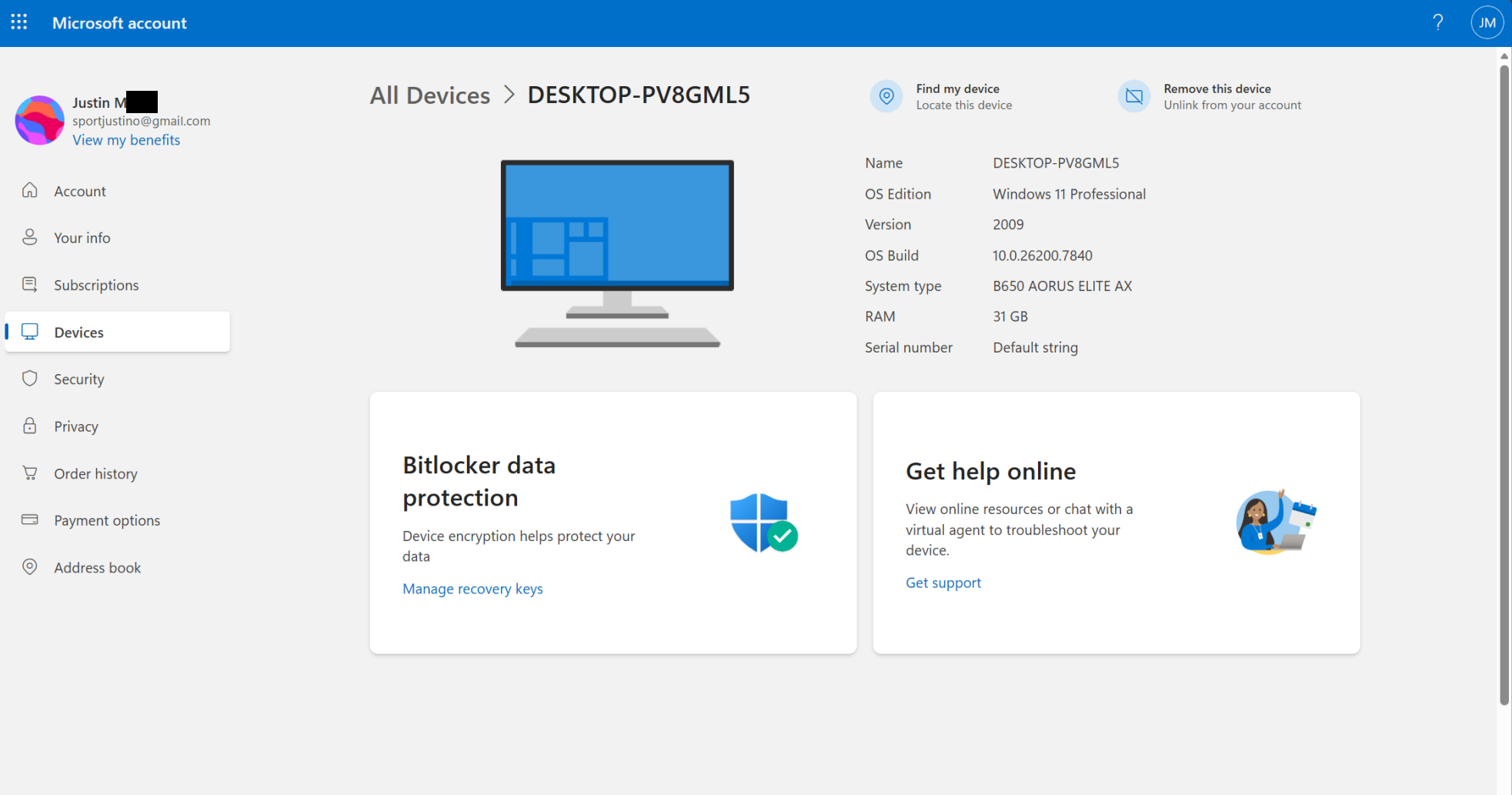This screenshot has height=795, width=1512.
Task: Click the Subscriptions icon in sidebar
Action: point(30,285)
